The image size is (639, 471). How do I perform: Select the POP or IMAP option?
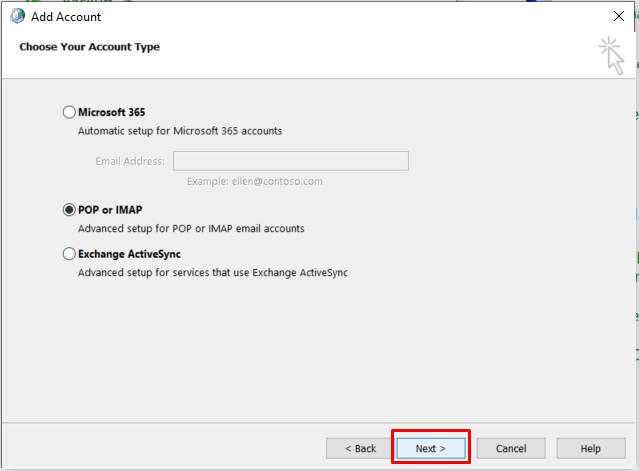(x=69, y=210)
